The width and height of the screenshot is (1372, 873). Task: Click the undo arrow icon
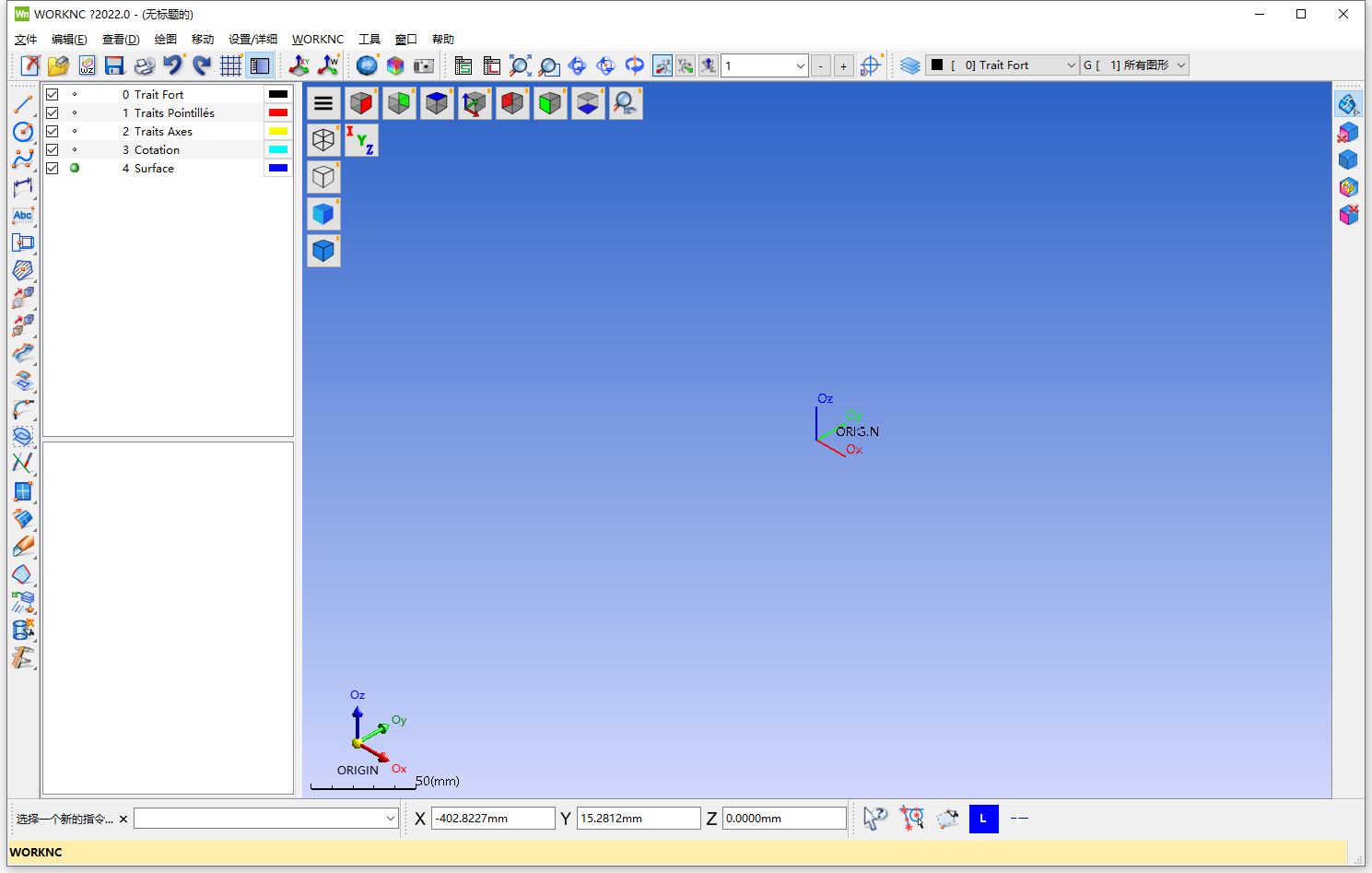point(172,65)
